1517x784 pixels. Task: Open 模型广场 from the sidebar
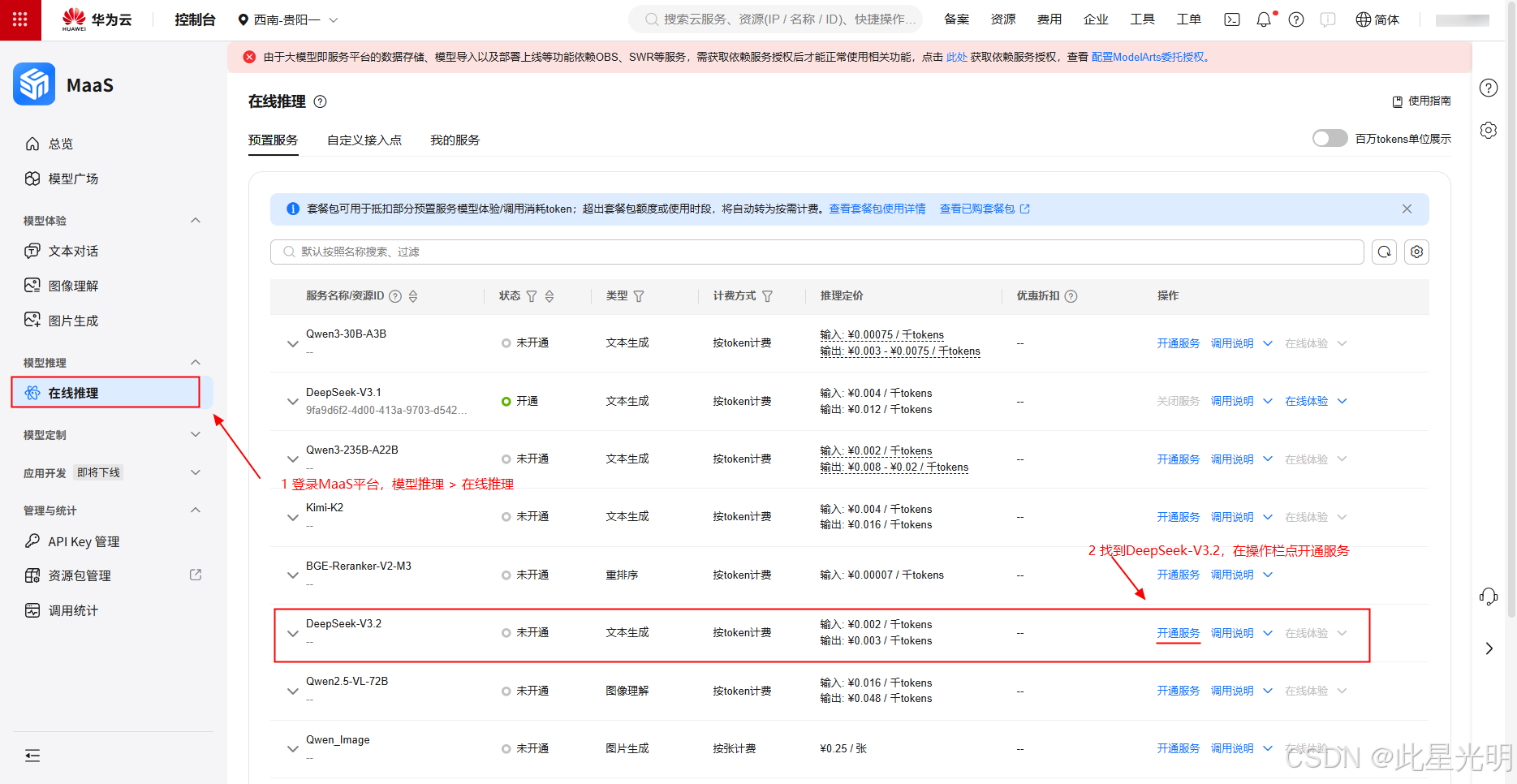[x=72, y=178]
